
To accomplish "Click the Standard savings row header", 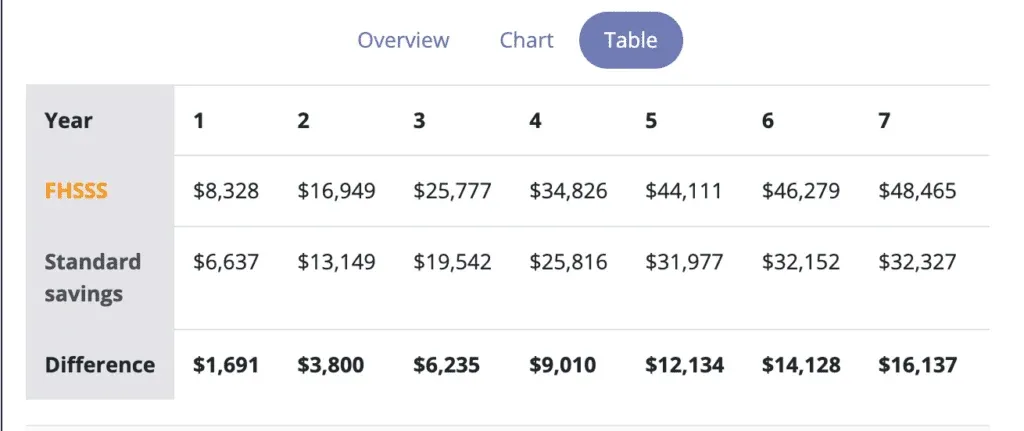I will (93, 278).
